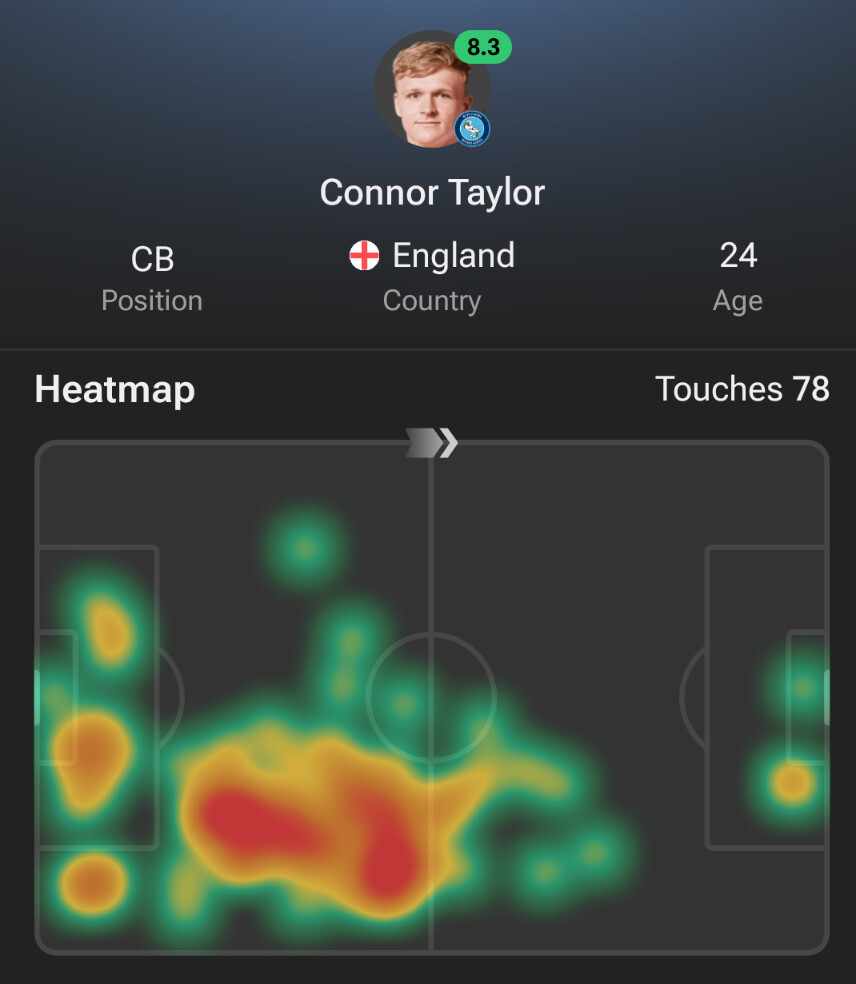The image size is (856, 984).
Task: Click the Country label under England
Action: [x=432, y=301]
